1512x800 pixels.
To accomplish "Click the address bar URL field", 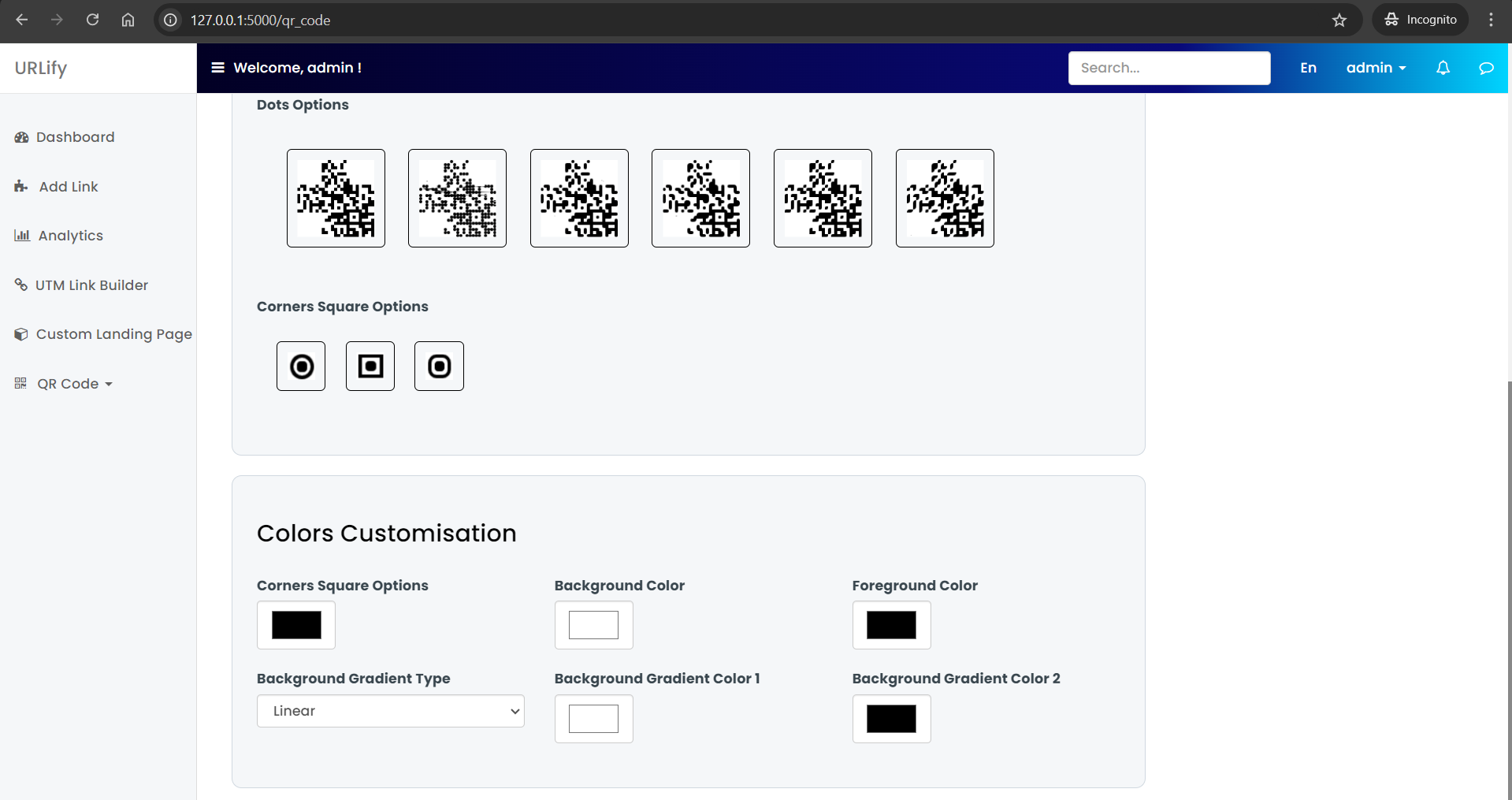I will tap(756, 20).
